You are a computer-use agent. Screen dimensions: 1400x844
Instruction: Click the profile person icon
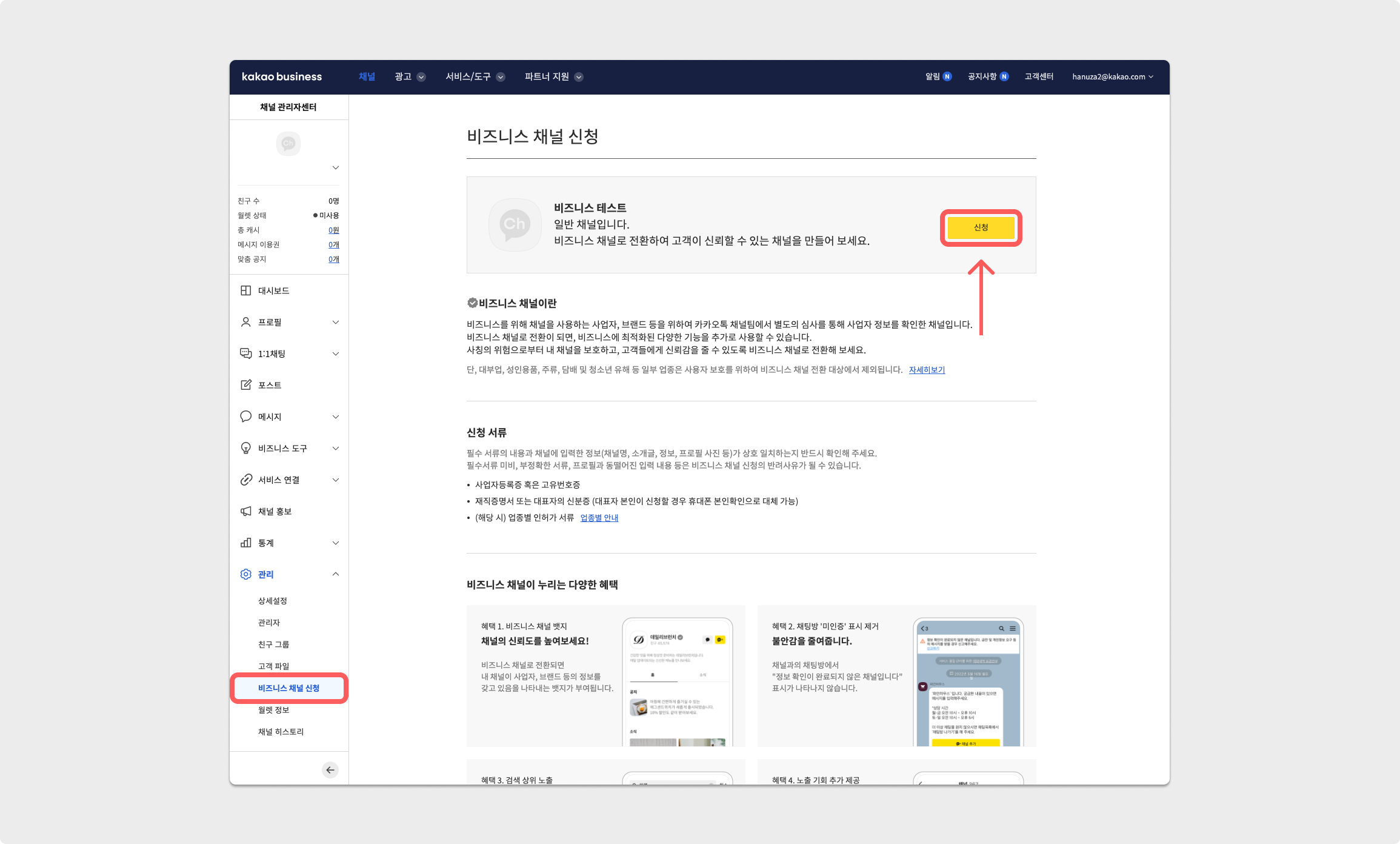(245, 322)
